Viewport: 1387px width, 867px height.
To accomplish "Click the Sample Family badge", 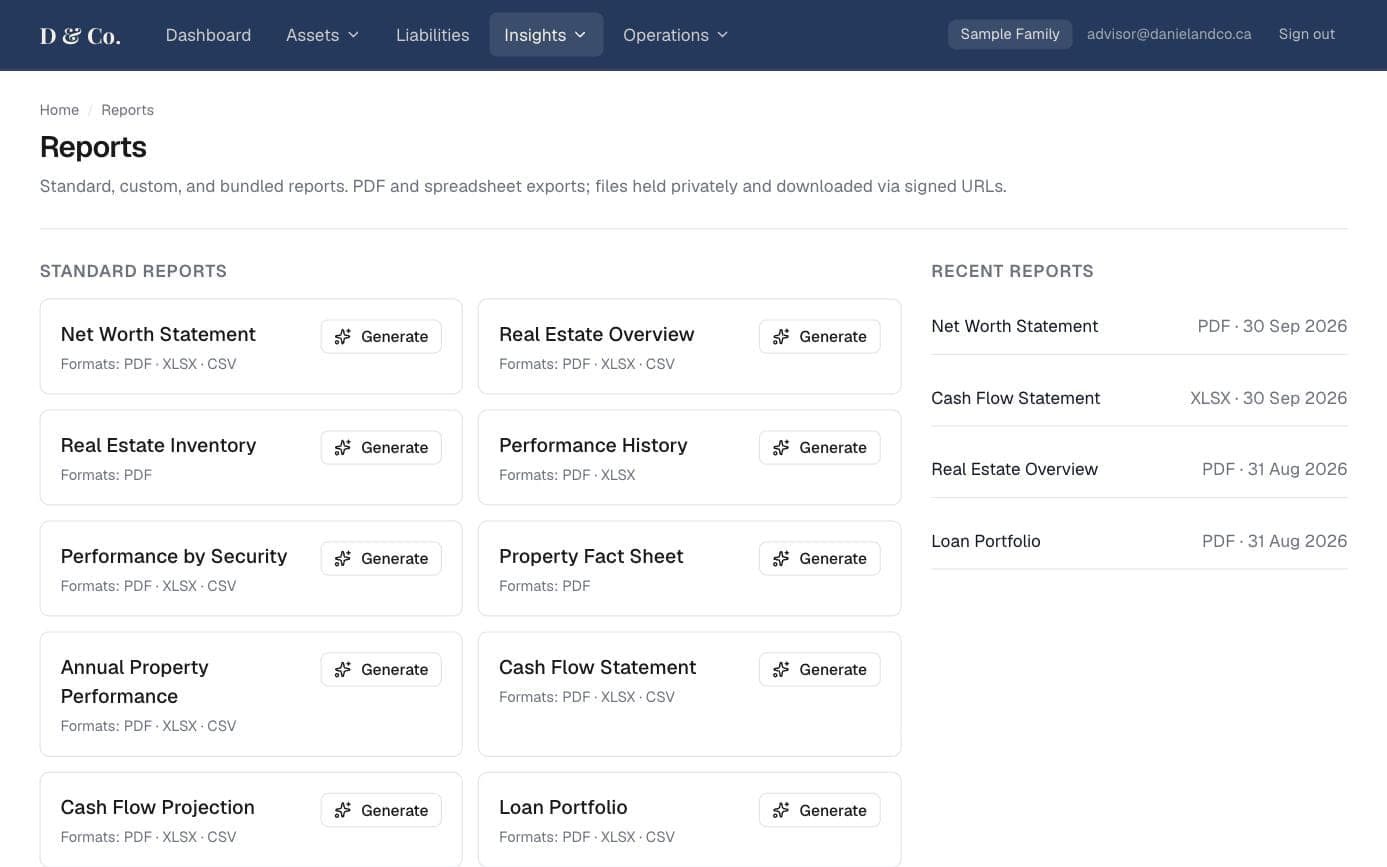I will pos(1010,34).
